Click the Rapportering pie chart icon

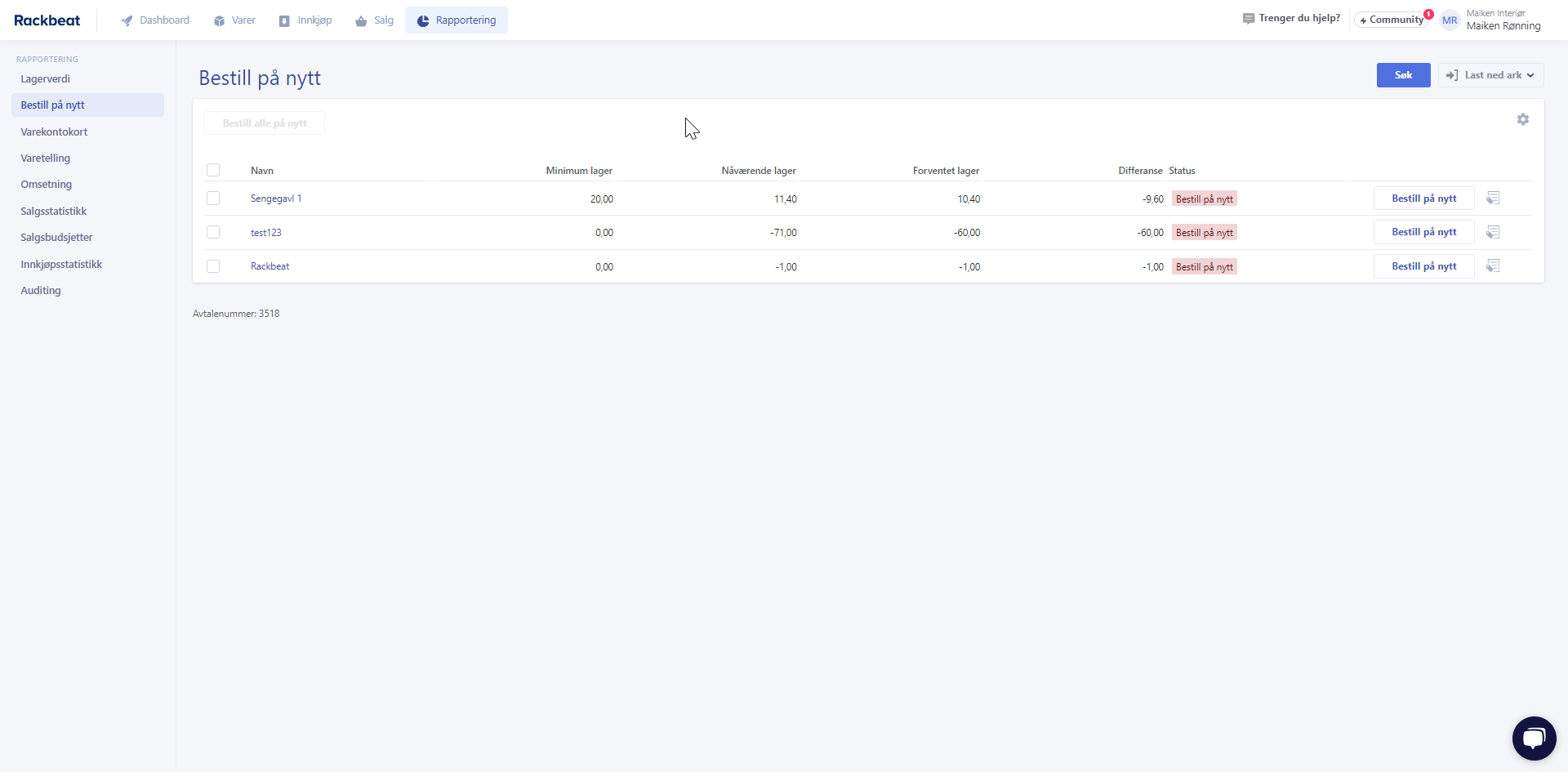click(423, 20)
